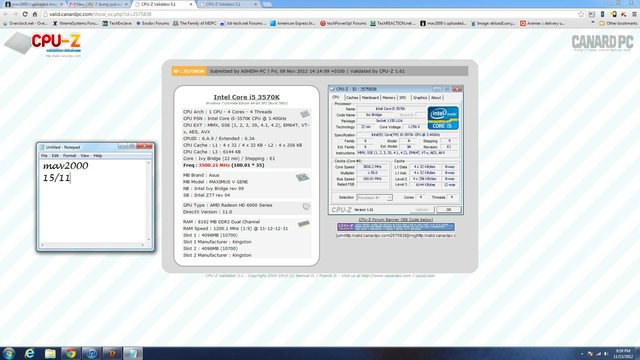The height and width of the screenshot is (360, 640).
Task: Open the Chrome menu icon
Action: (634, 14)
